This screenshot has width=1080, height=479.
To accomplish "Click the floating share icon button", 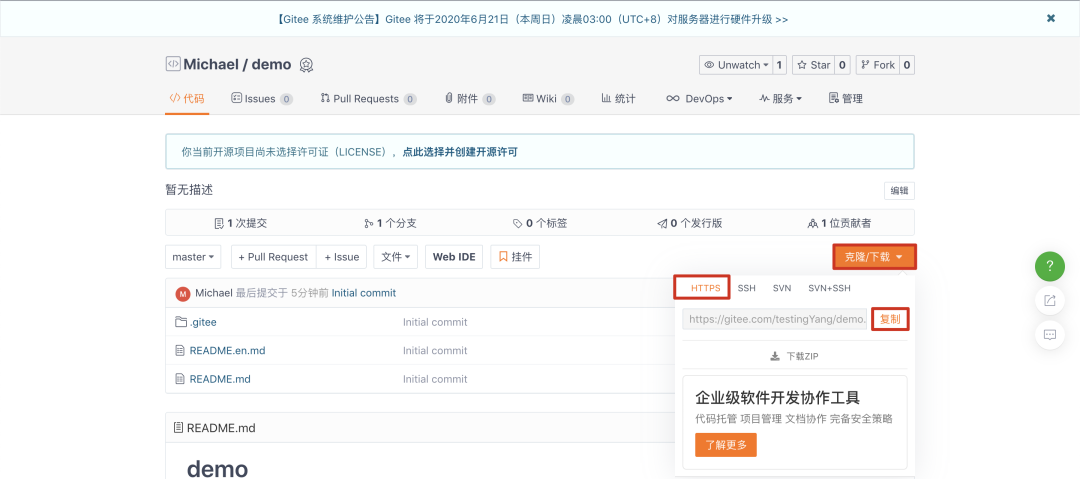I will 1050,300.
